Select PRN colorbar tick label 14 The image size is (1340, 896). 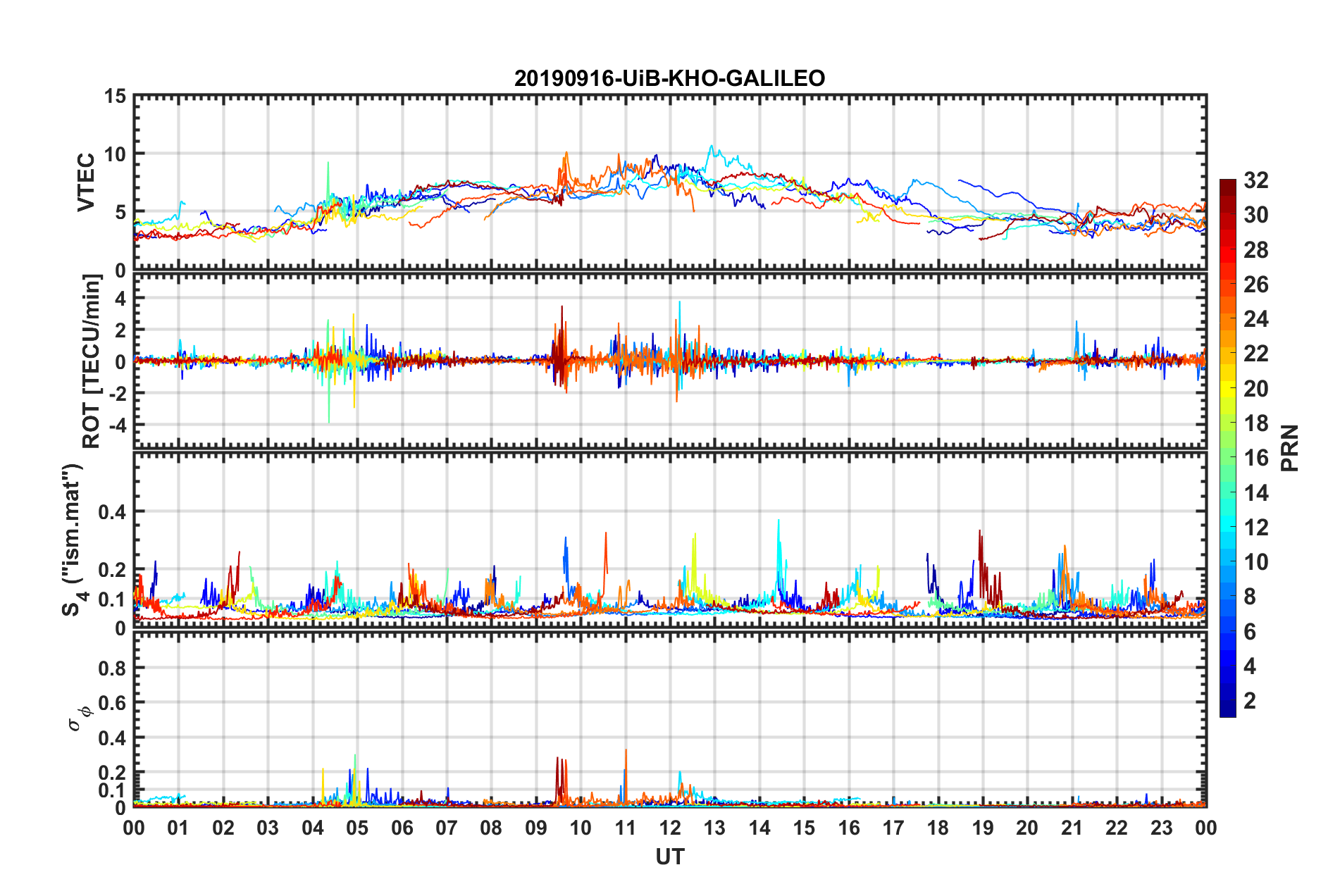[x=1256, y=493]
